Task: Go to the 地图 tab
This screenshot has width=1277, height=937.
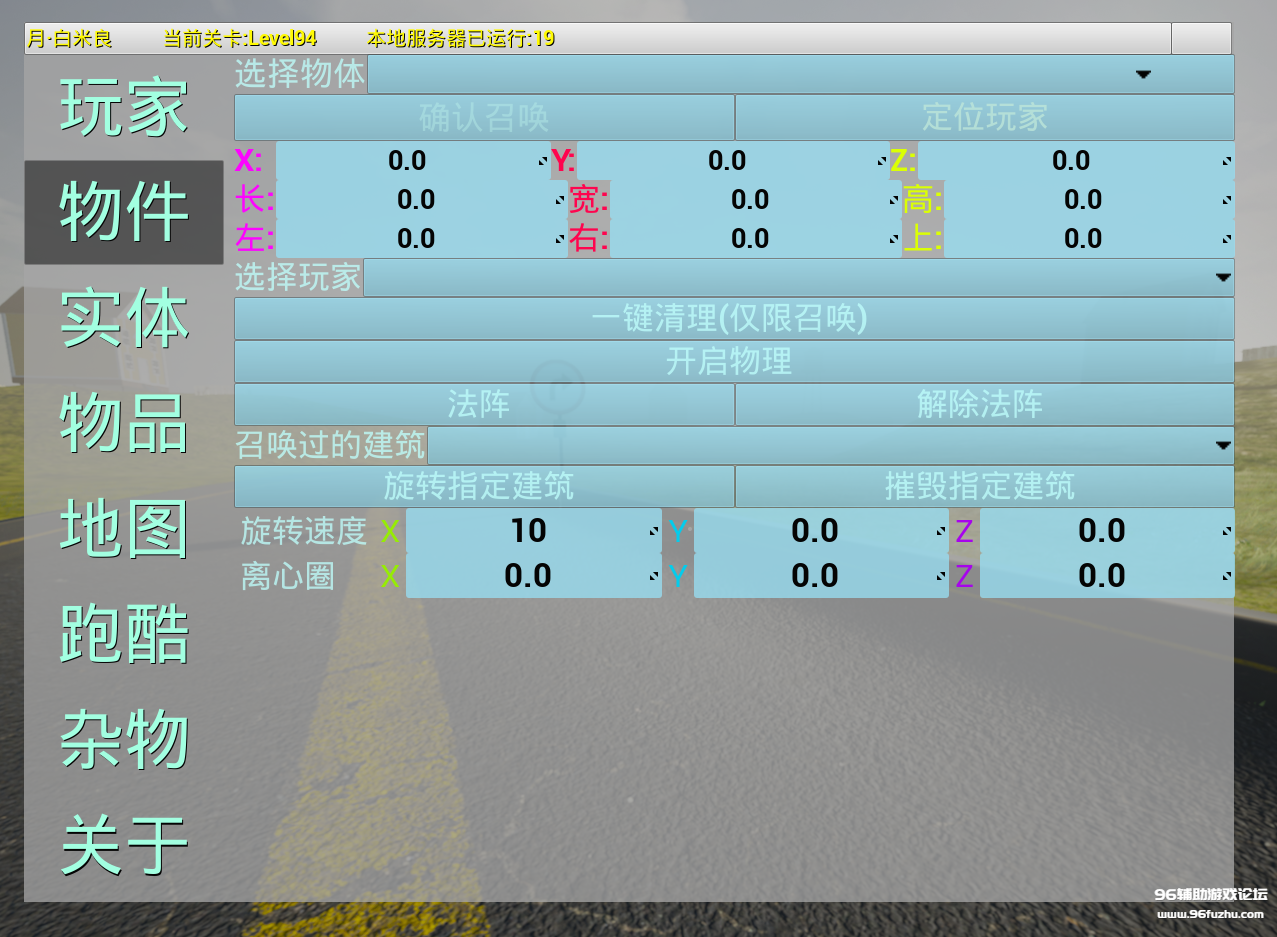Action: [x=124, y=528]
